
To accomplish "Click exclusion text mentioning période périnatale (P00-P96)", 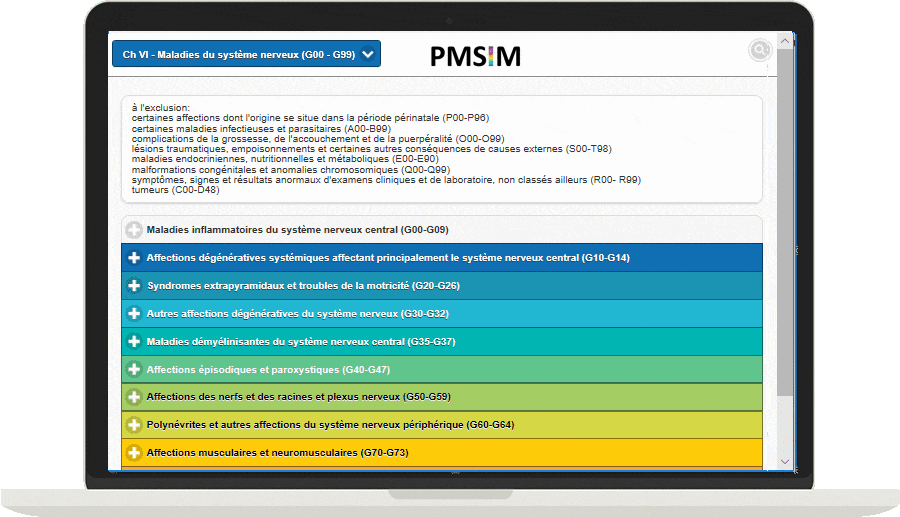I will tap(310, 118).
